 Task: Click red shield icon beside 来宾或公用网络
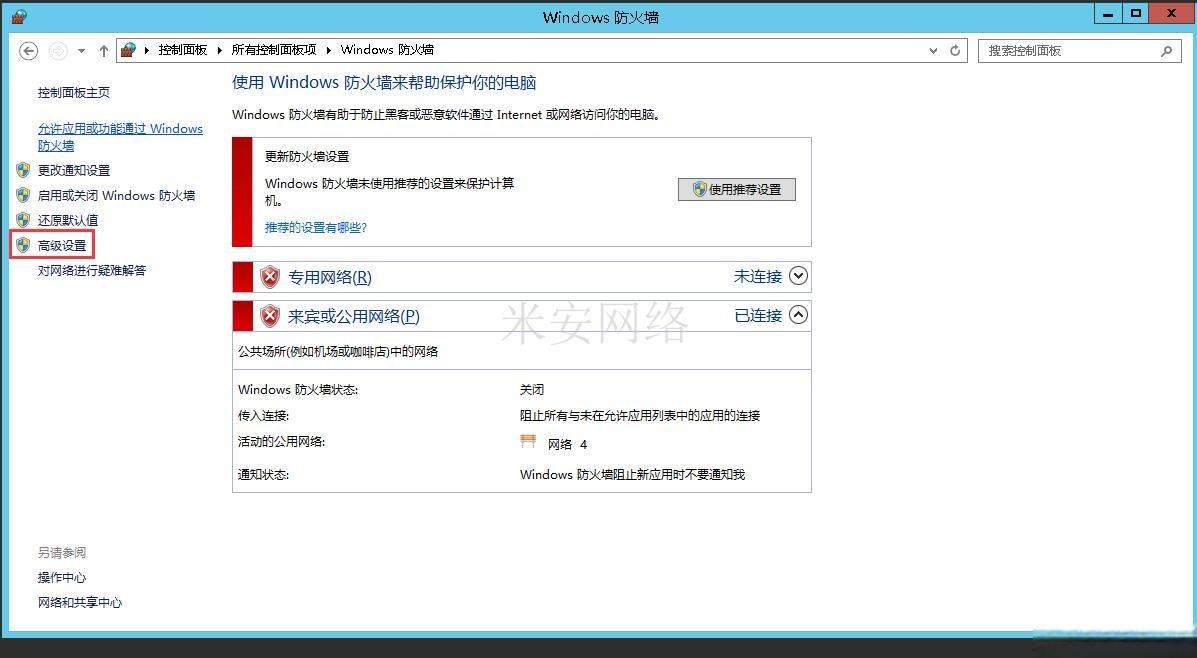point(269,316)
